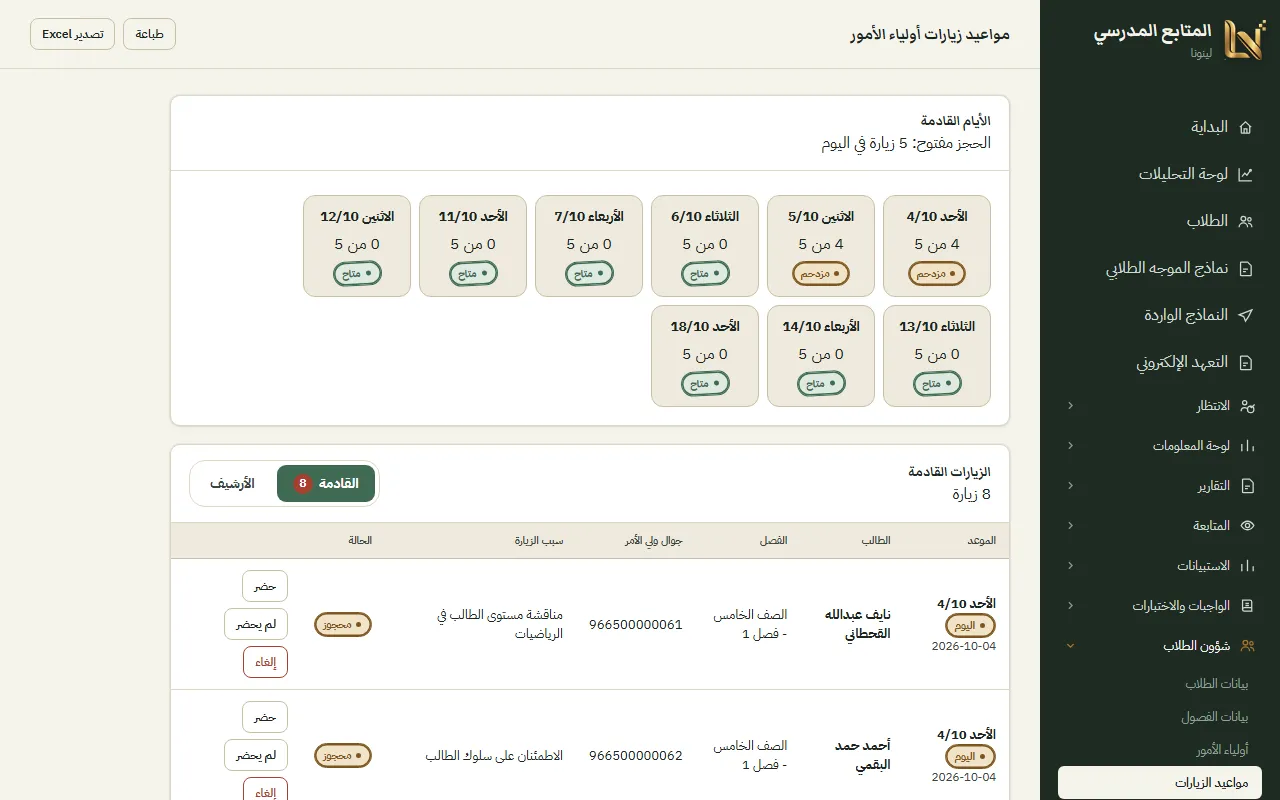The width and height of the screenshot is (1280, 800).
Task: Click the icon beside الانتظار in sidebar
Action: [1246, 406]
